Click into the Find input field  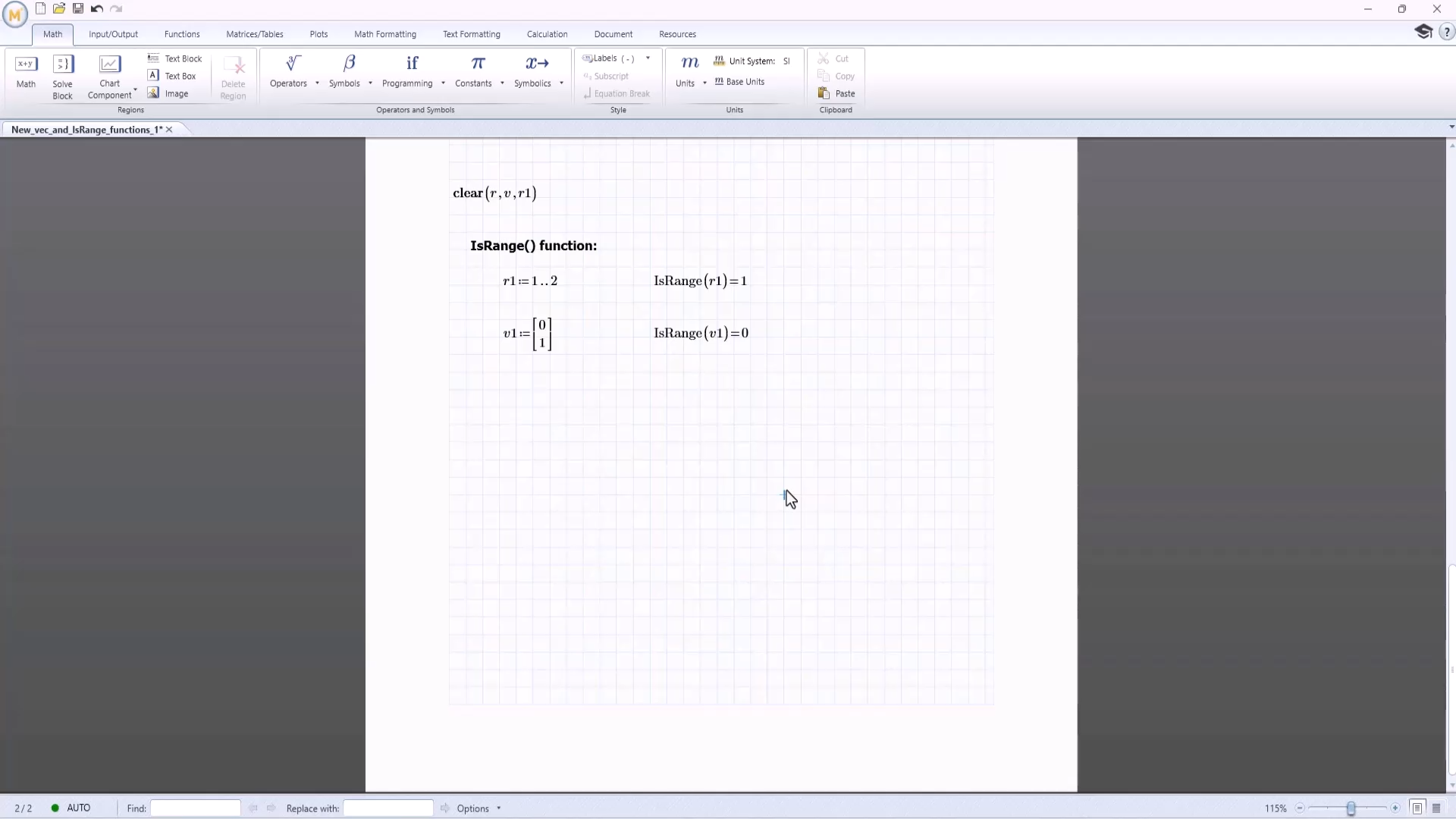point(196,808)
